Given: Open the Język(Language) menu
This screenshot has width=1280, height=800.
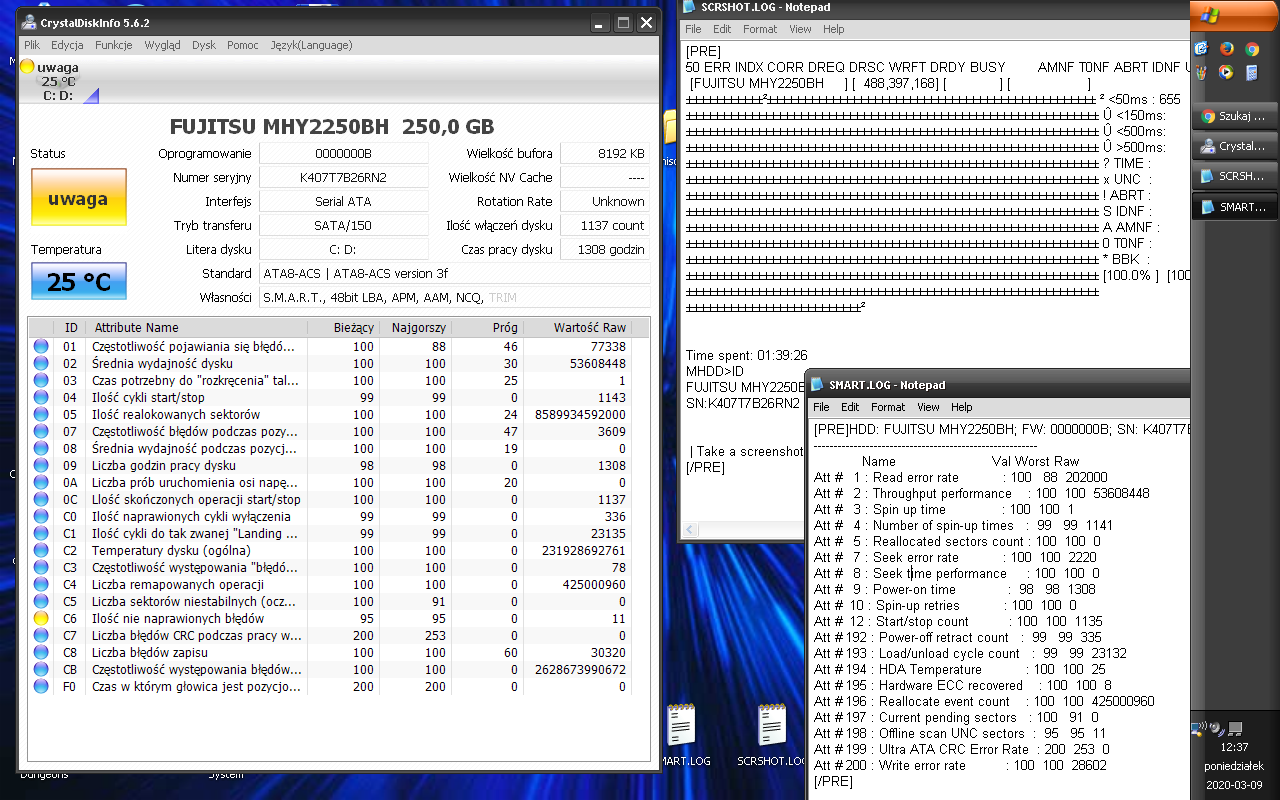Looking at the screenshot, I should coord(311,45).
